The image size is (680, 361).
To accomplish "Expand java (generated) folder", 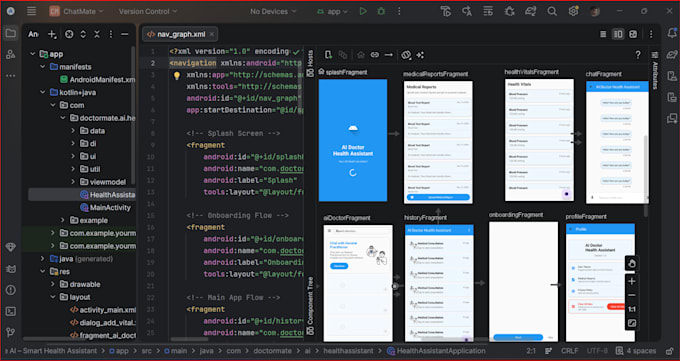I will point(42,259).
